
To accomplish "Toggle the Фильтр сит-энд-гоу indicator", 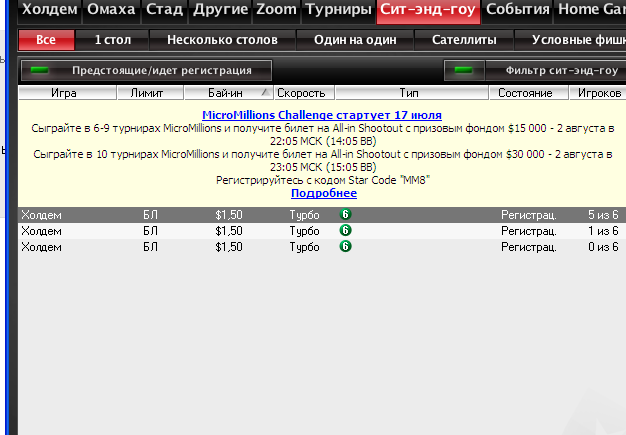I will point(464,71).
